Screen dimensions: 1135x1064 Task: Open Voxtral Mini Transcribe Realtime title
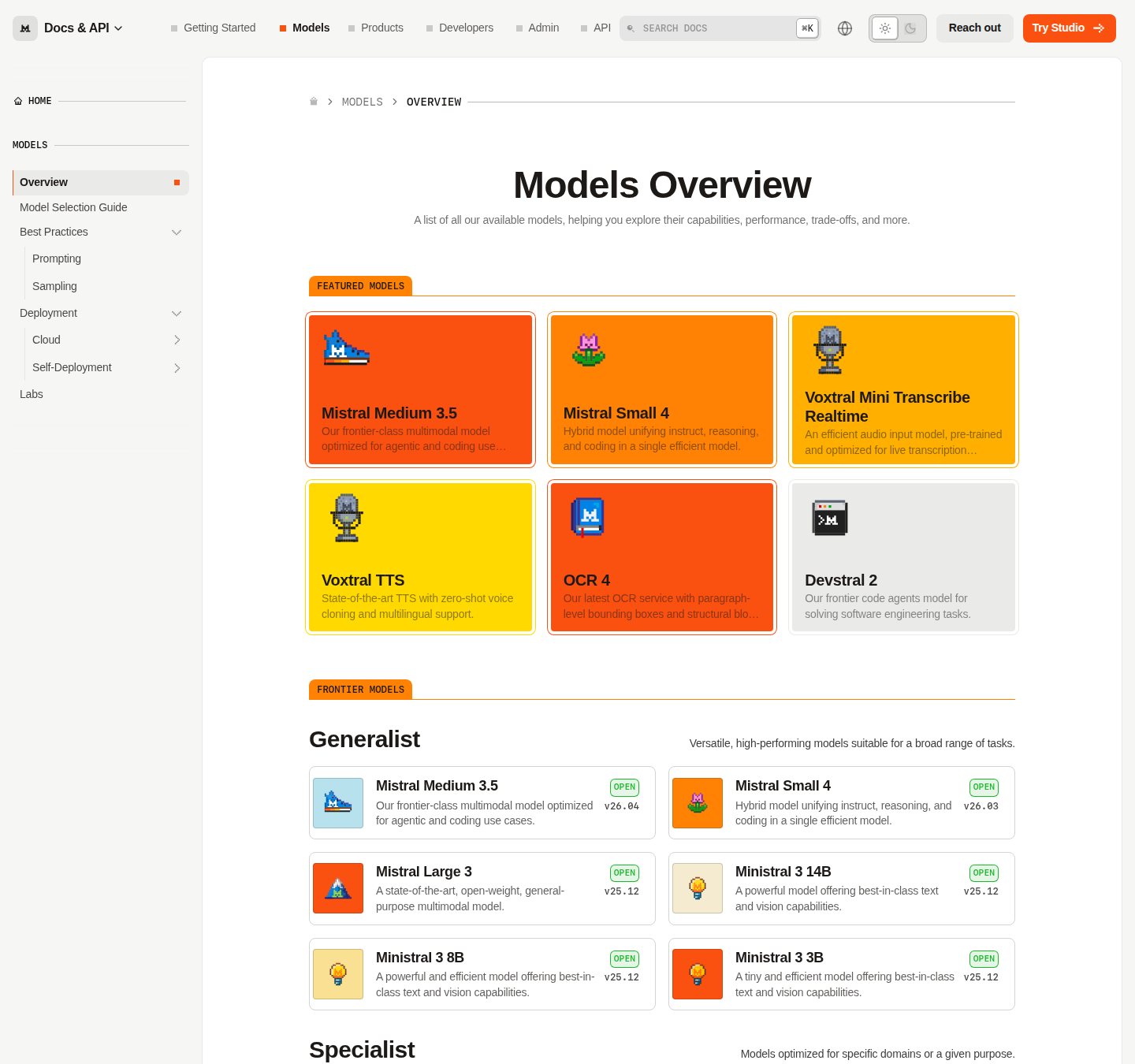click(888, 407)
